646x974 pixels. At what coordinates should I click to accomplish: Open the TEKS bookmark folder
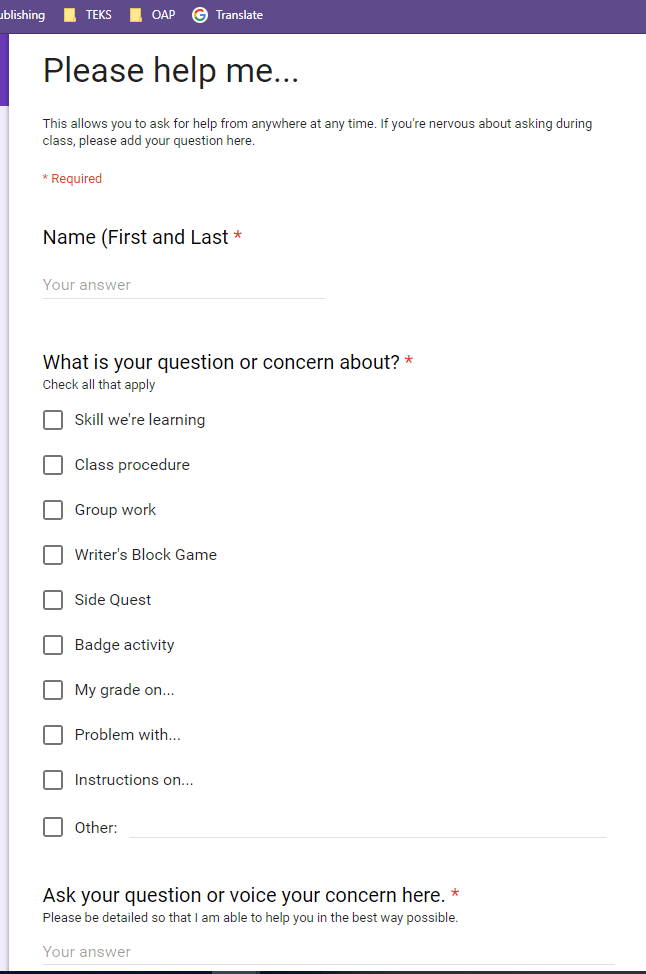(88, 15)
